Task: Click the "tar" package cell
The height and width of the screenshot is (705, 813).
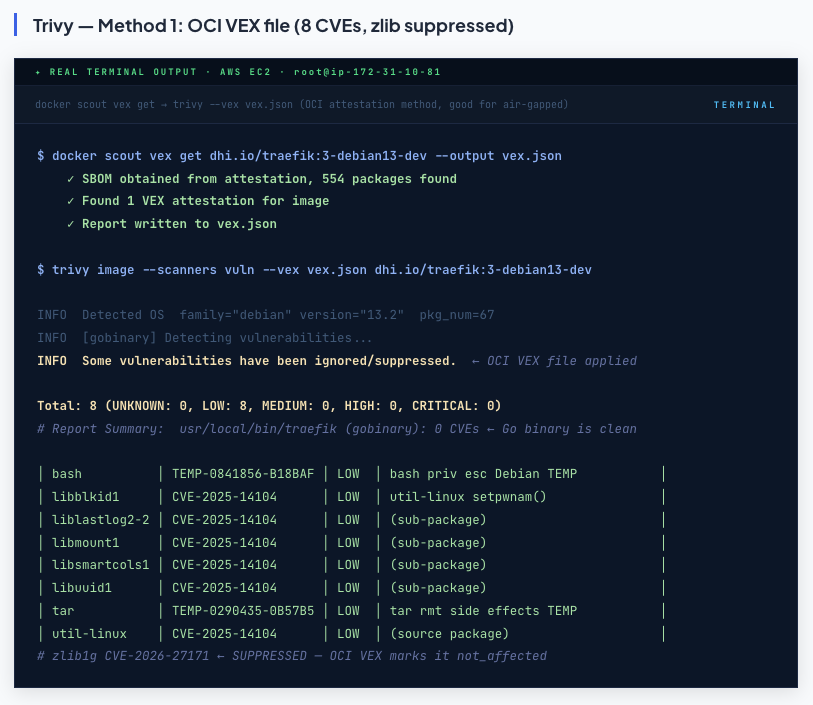Action: click(63, 611)
